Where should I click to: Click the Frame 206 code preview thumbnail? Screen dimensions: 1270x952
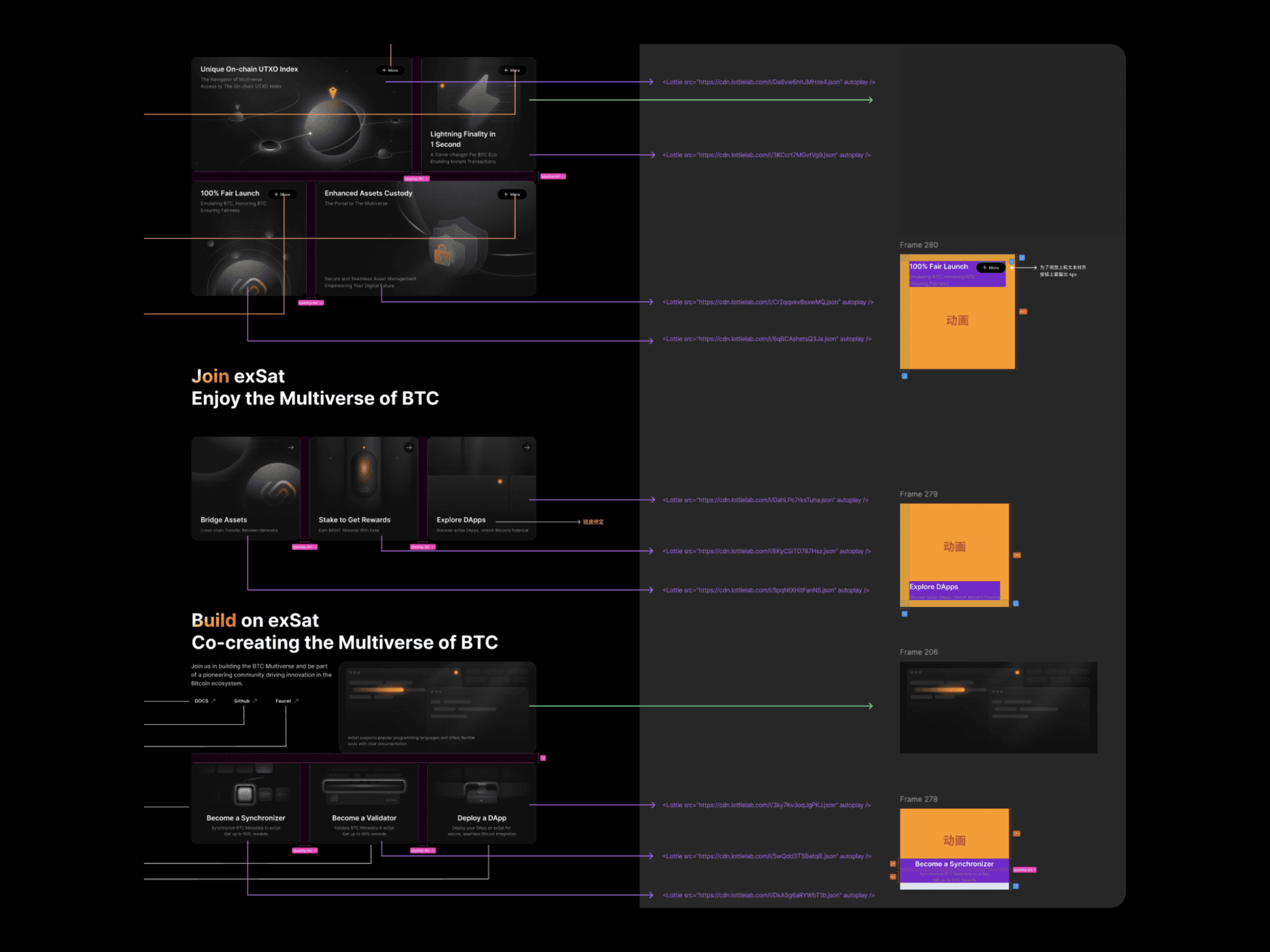pyautogui.click(x=997, y=707)
